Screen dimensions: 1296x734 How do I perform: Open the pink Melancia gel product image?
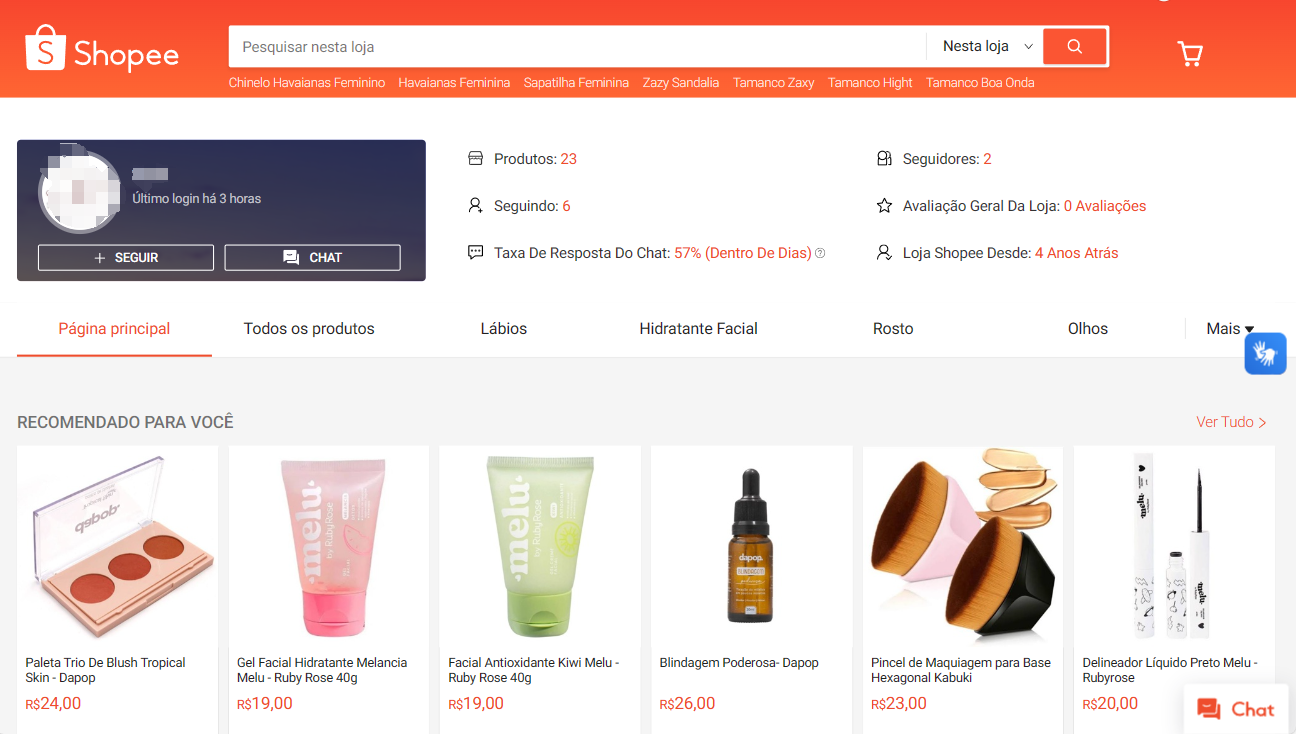(329, 546)
